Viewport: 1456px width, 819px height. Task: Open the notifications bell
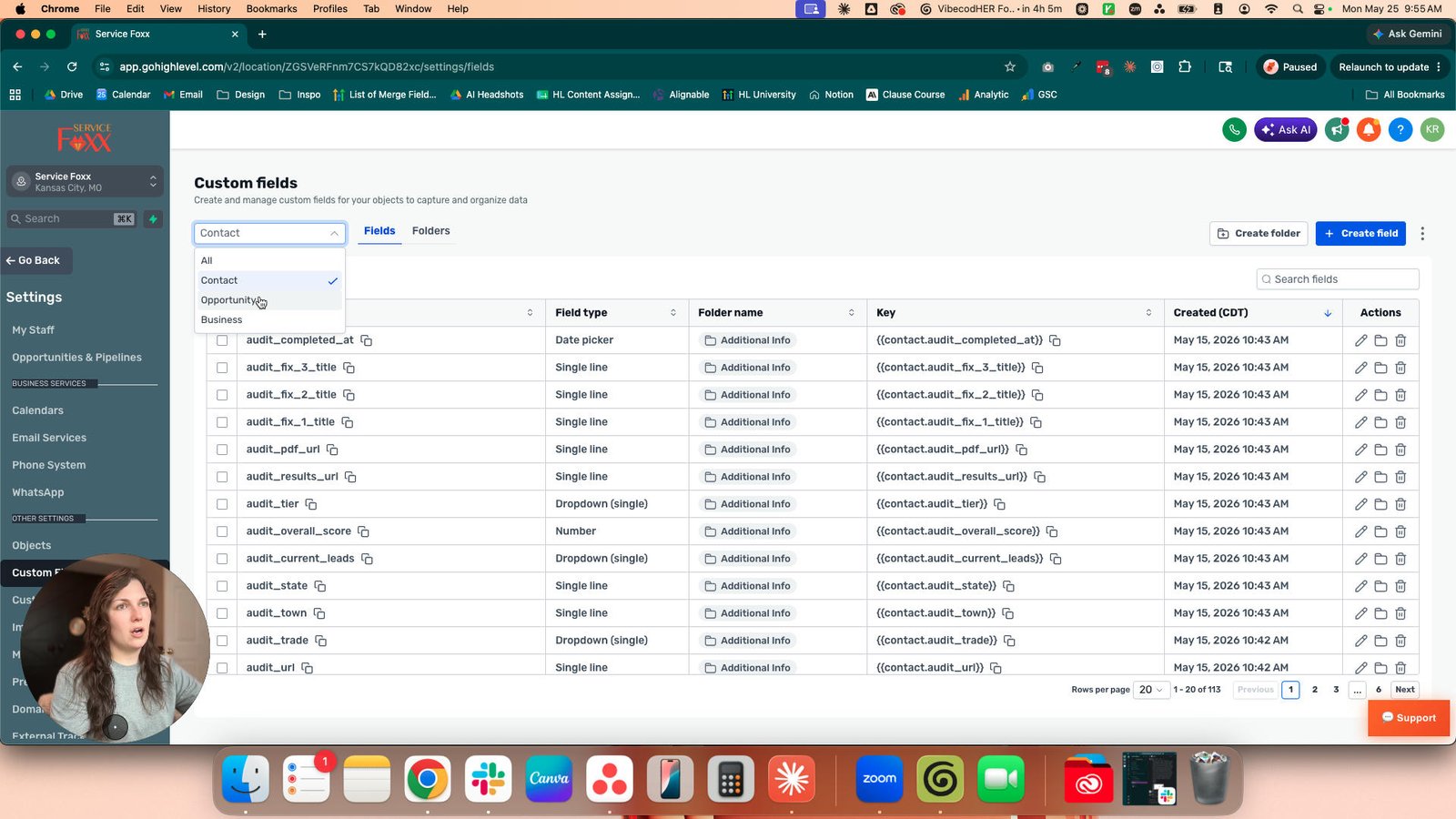[1369, 130]
